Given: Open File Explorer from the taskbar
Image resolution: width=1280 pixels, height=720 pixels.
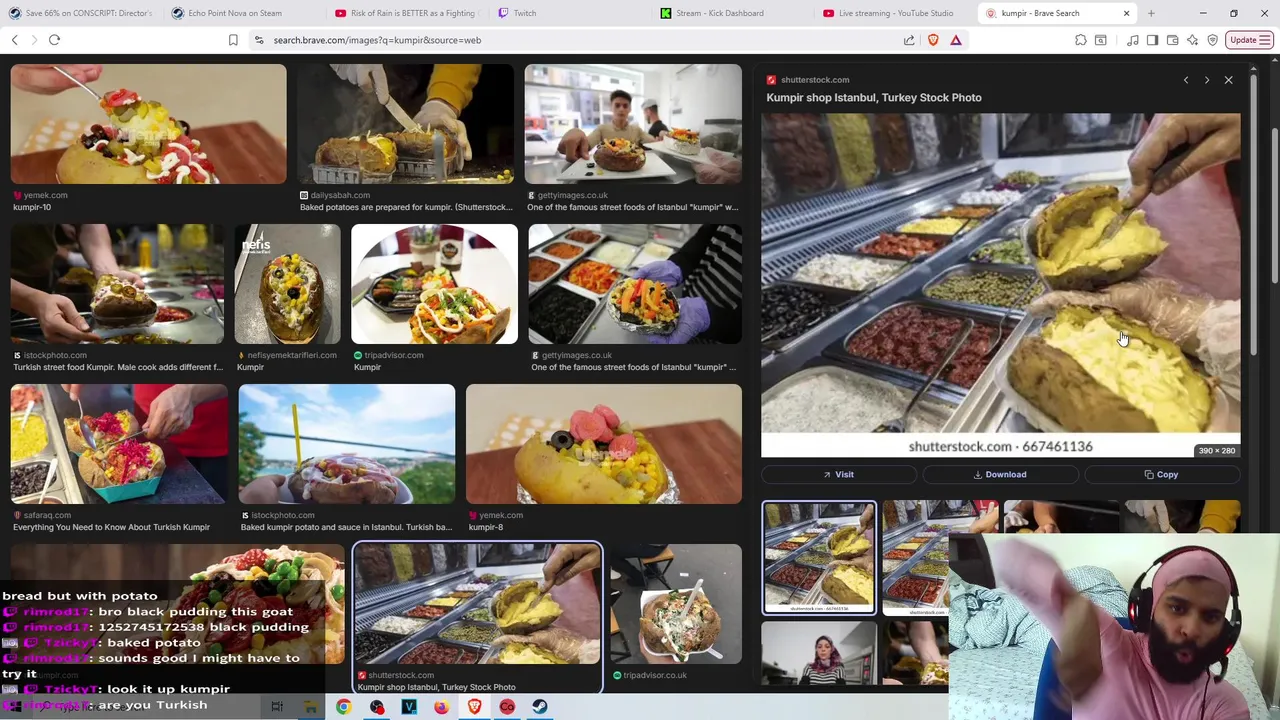Looking at the screenshot, I should pyautogui.click(x=311, y=707).
